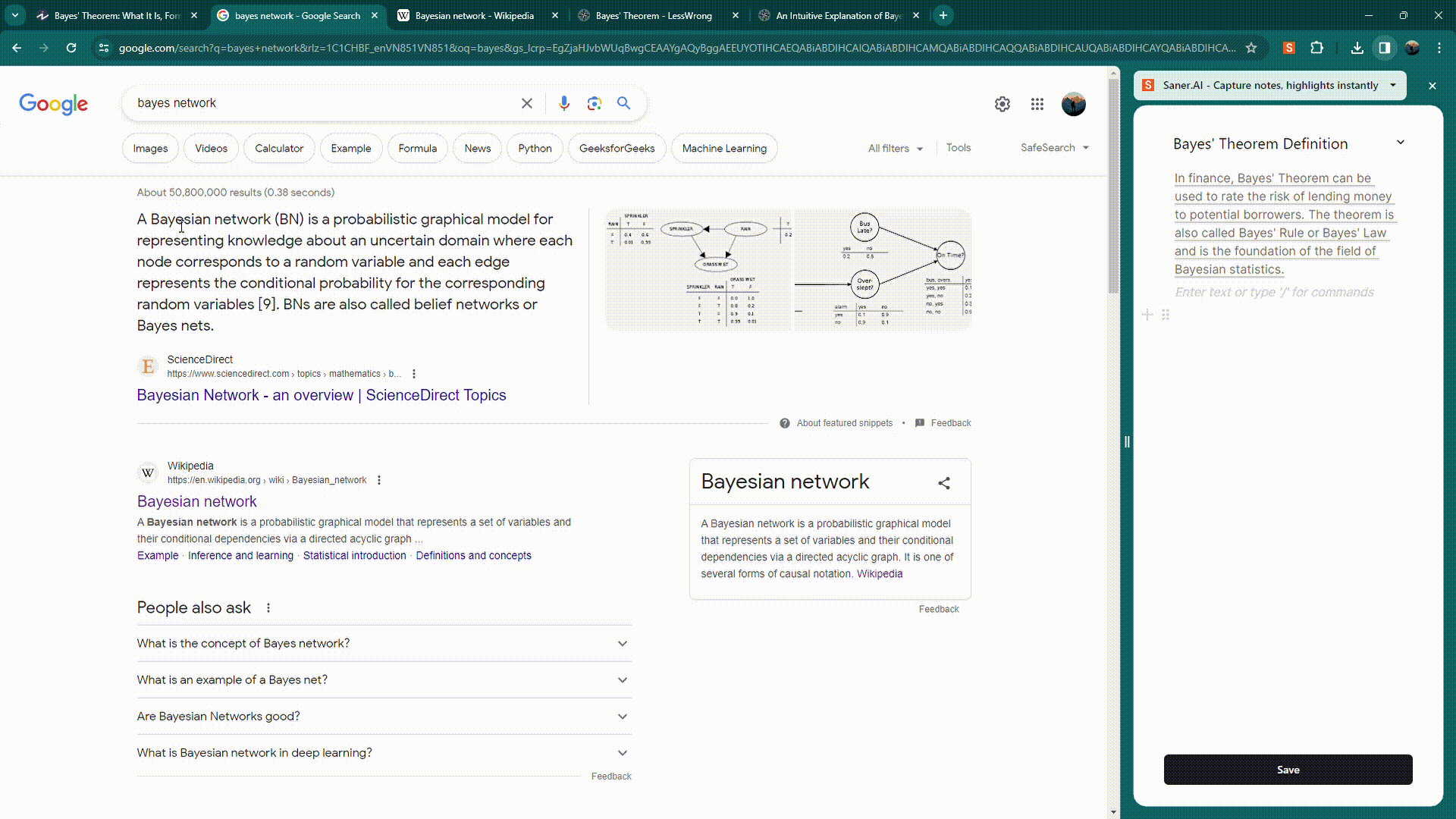
Task: Open the All filters dropdown
Action: [895, 149]
